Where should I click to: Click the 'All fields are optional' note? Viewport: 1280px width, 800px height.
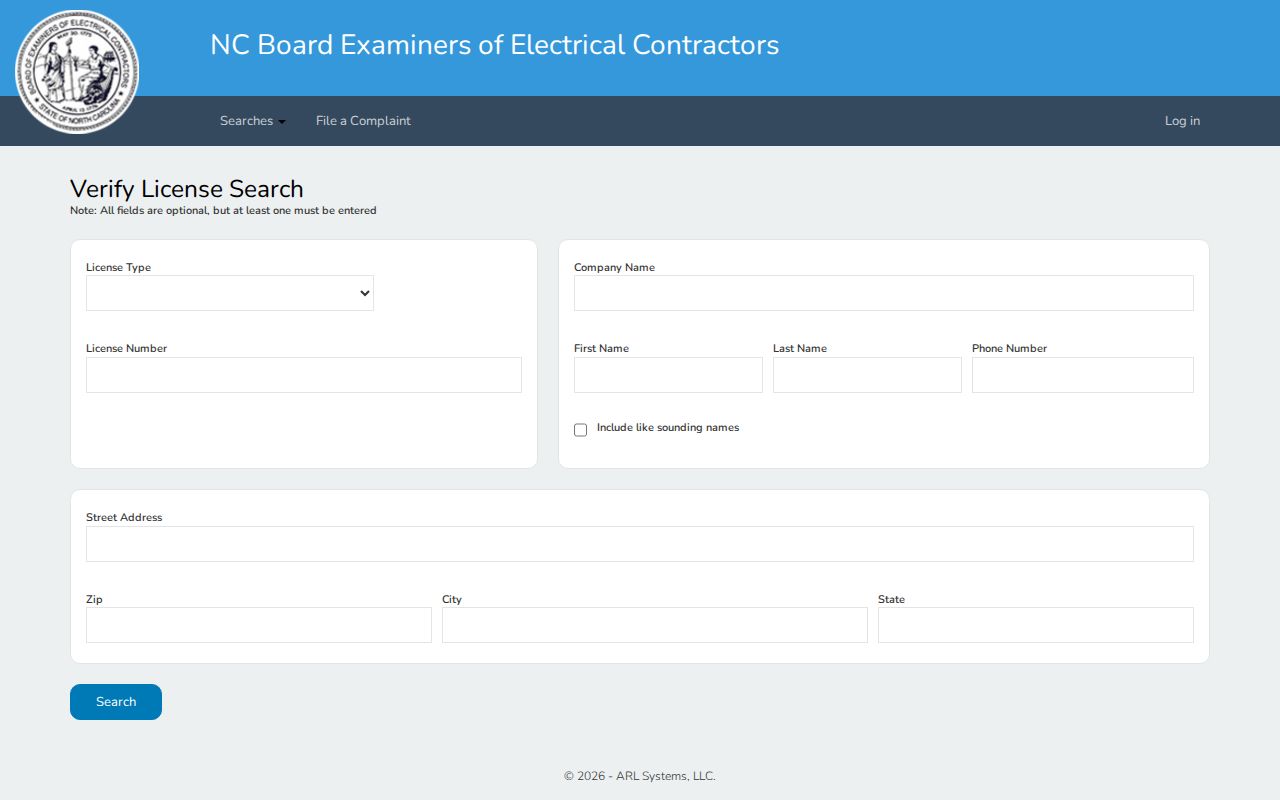pyautogui.click(x=223, y=211)
